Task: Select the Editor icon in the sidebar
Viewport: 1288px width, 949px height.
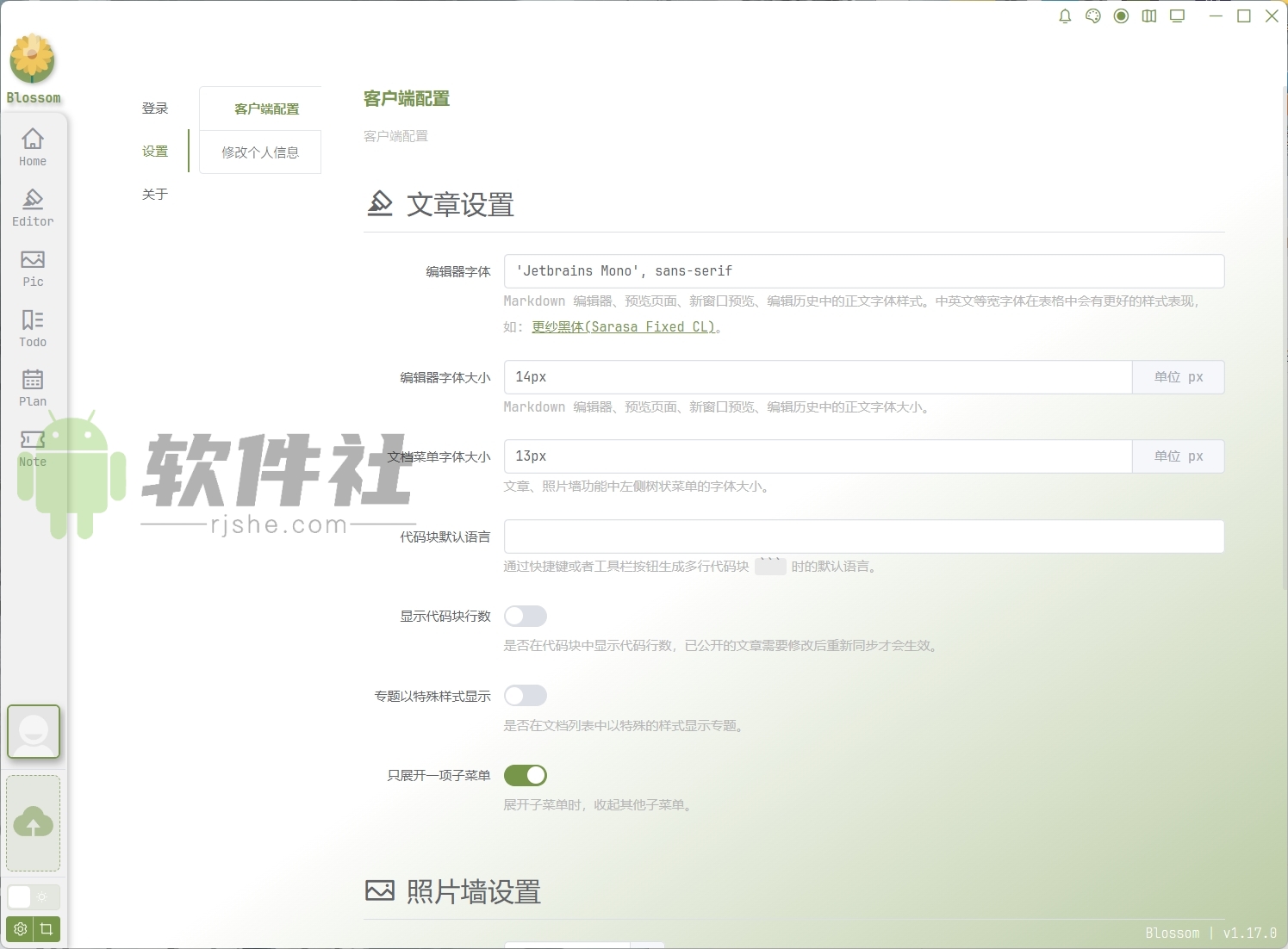Action: tap(32, 207)
